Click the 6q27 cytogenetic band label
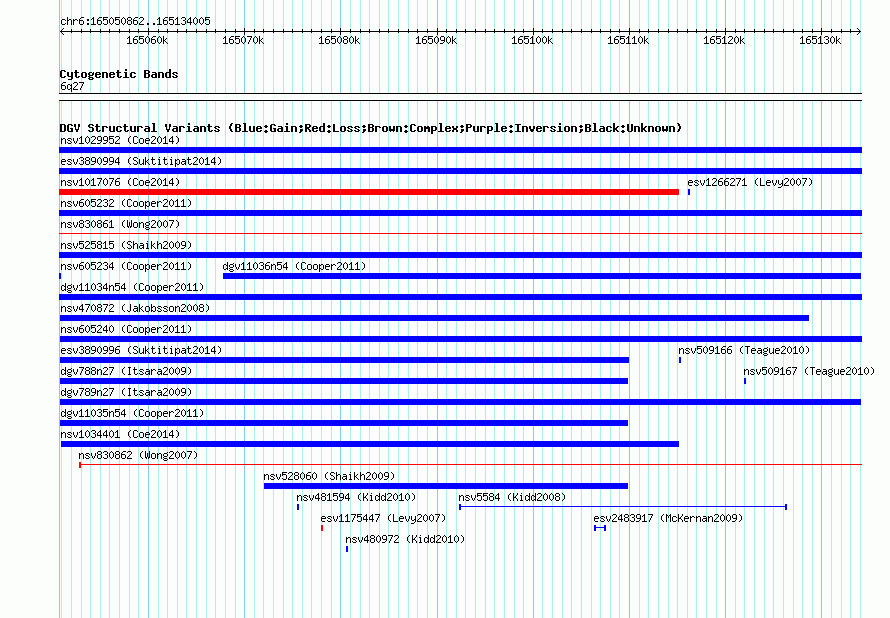 (72, 86)
